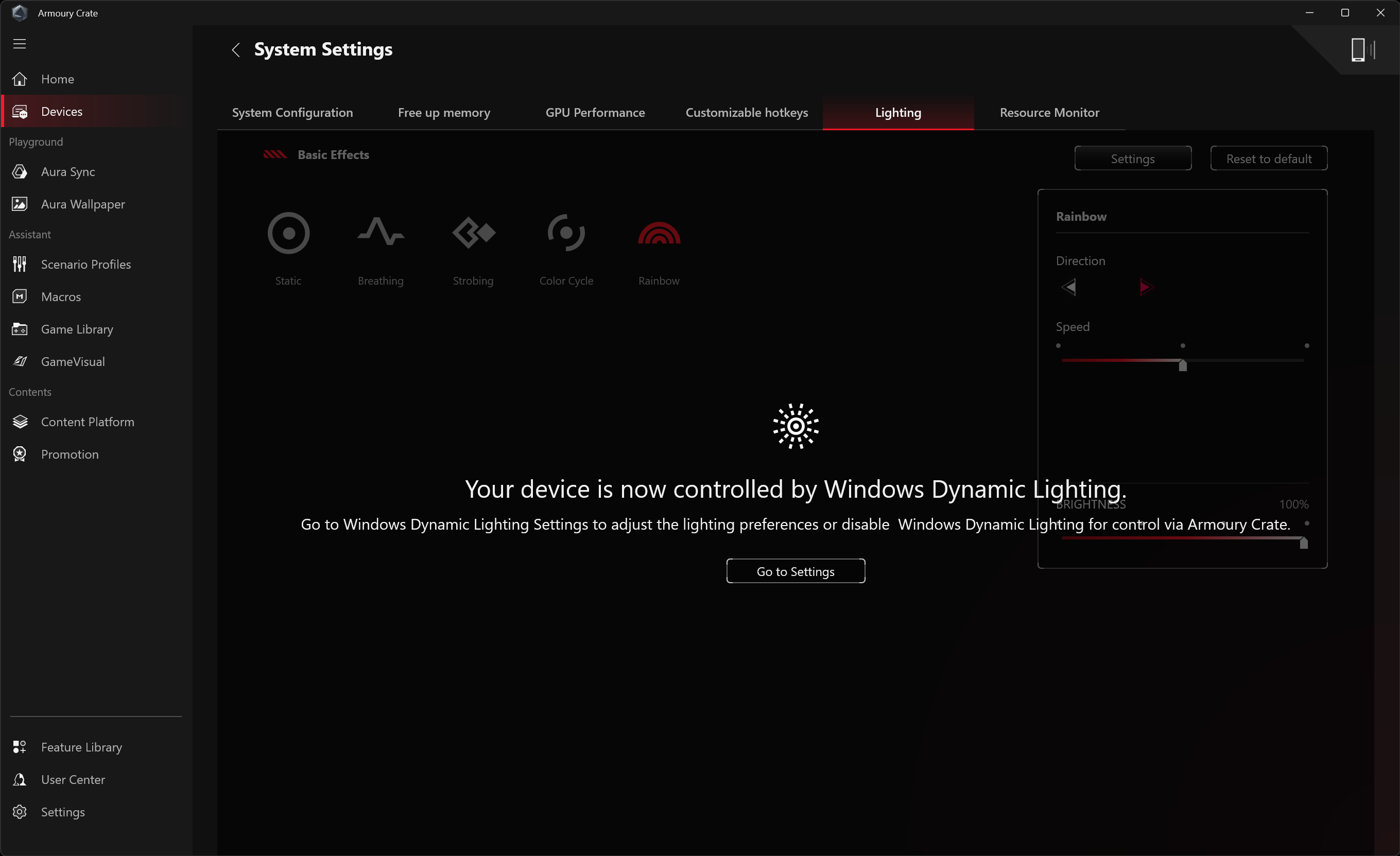Open Macros from the sidebar
This screenshot has height=856, width=1400.
point(61,296)
